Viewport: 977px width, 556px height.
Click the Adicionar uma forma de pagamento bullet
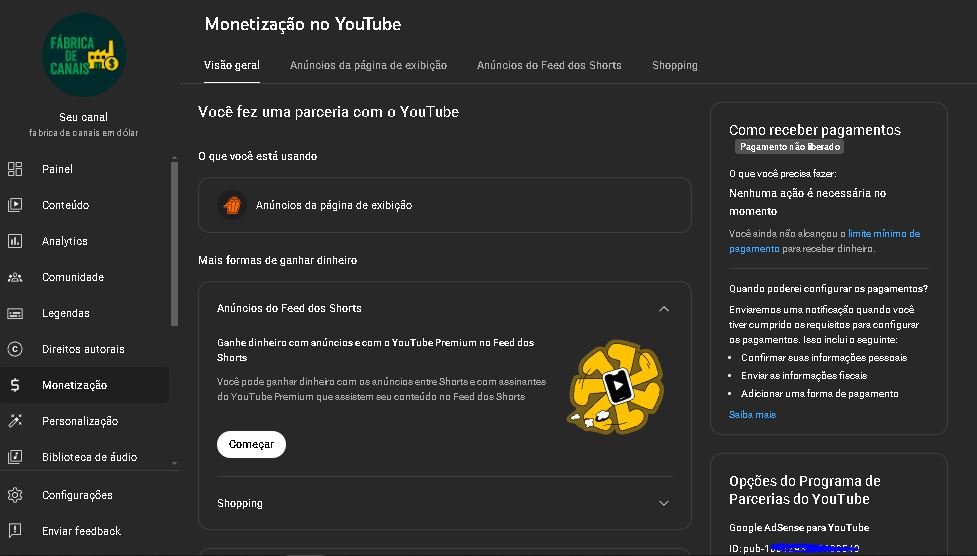819,394
